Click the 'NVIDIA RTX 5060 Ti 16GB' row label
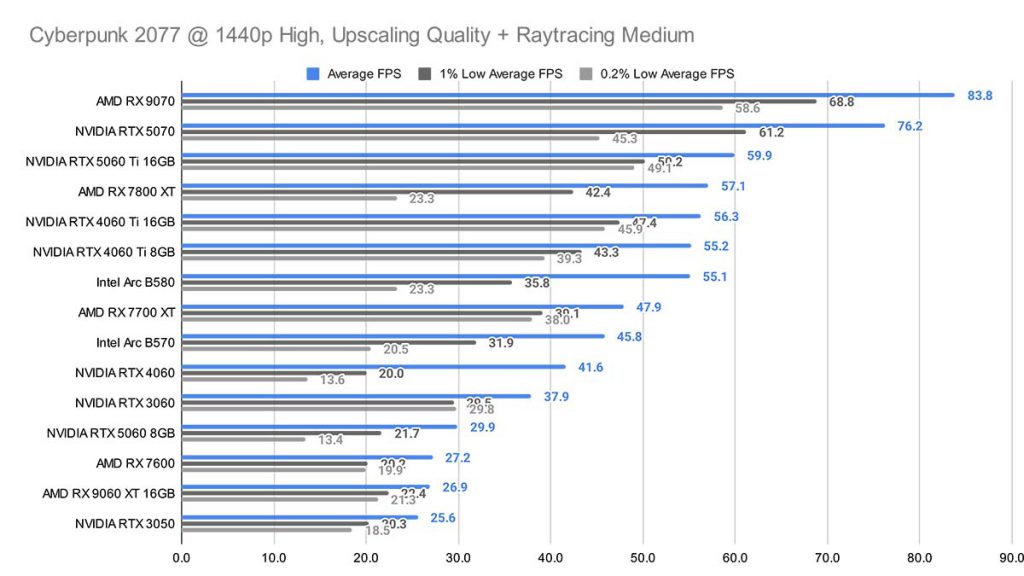 (101, 161)
